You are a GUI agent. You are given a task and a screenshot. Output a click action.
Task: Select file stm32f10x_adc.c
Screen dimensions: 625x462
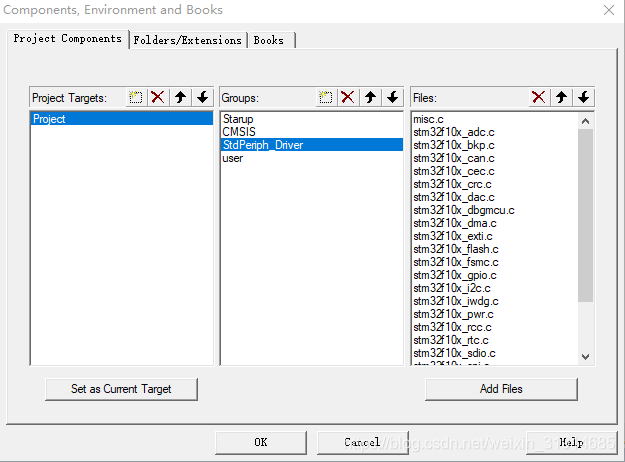point(495,132)
